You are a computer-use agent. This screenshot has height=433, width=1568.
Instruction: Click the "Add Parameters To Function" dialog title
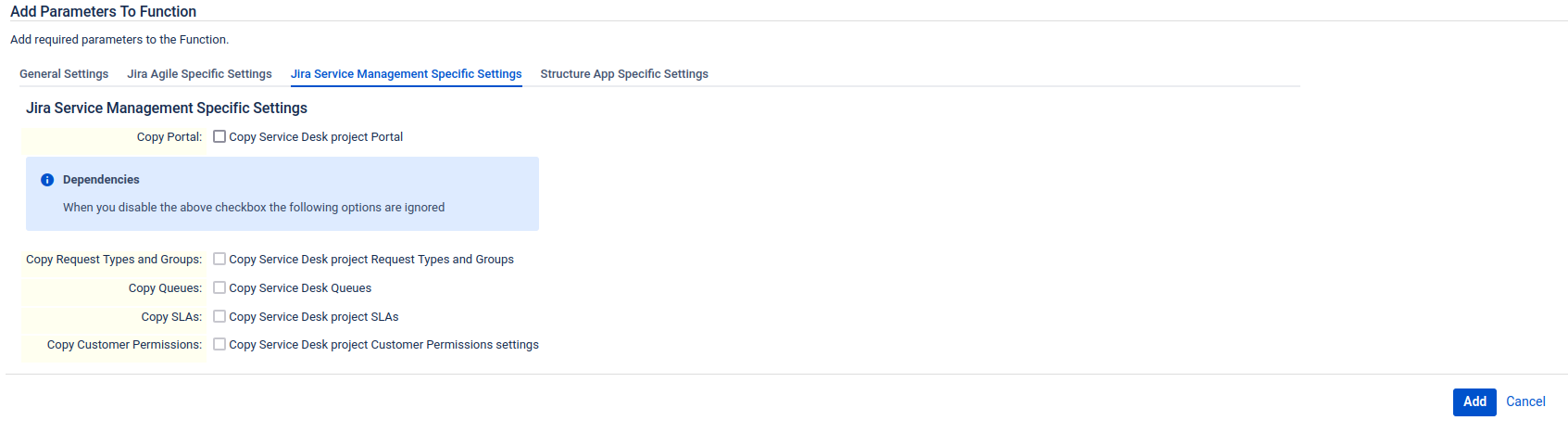tap(103, 12)
